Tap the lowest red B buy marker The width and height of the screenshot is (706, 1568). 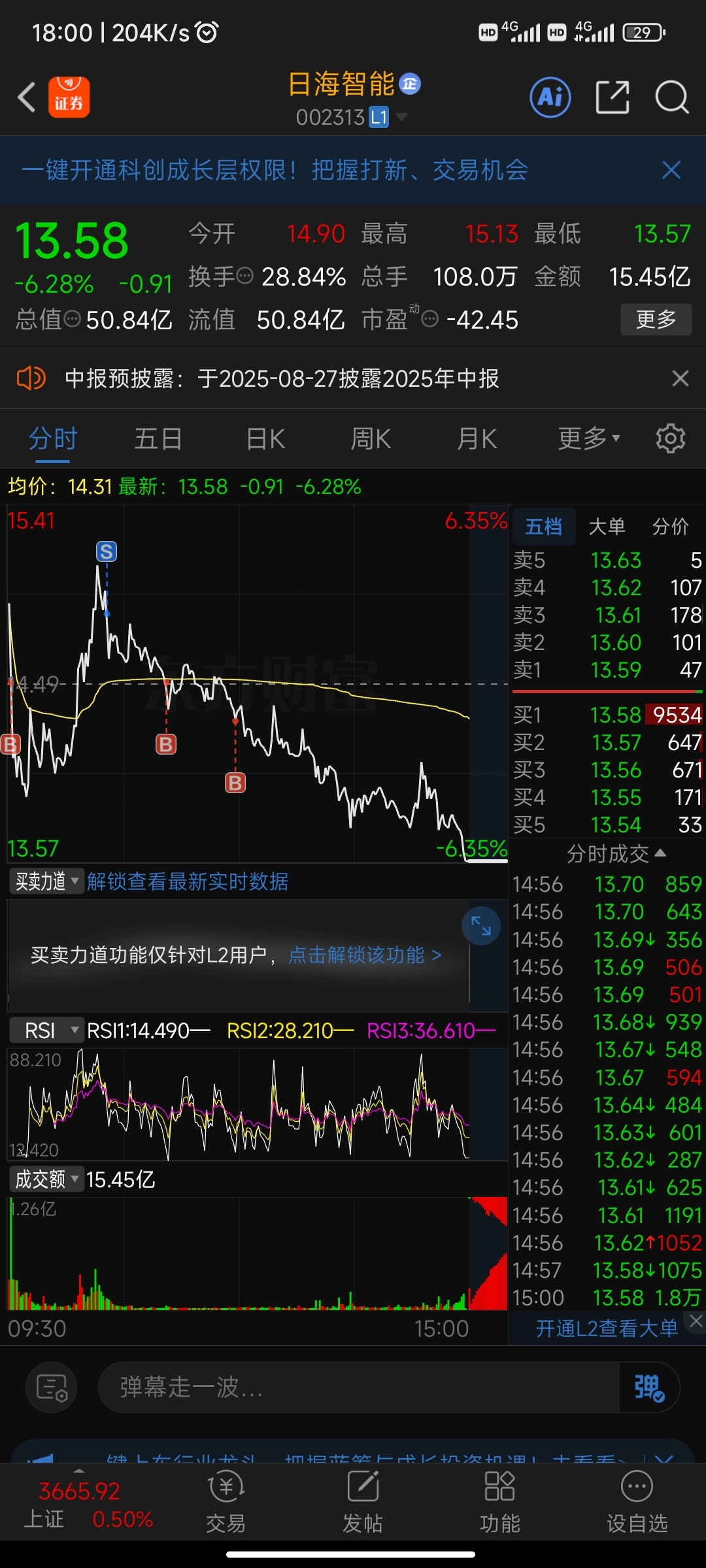235,782
